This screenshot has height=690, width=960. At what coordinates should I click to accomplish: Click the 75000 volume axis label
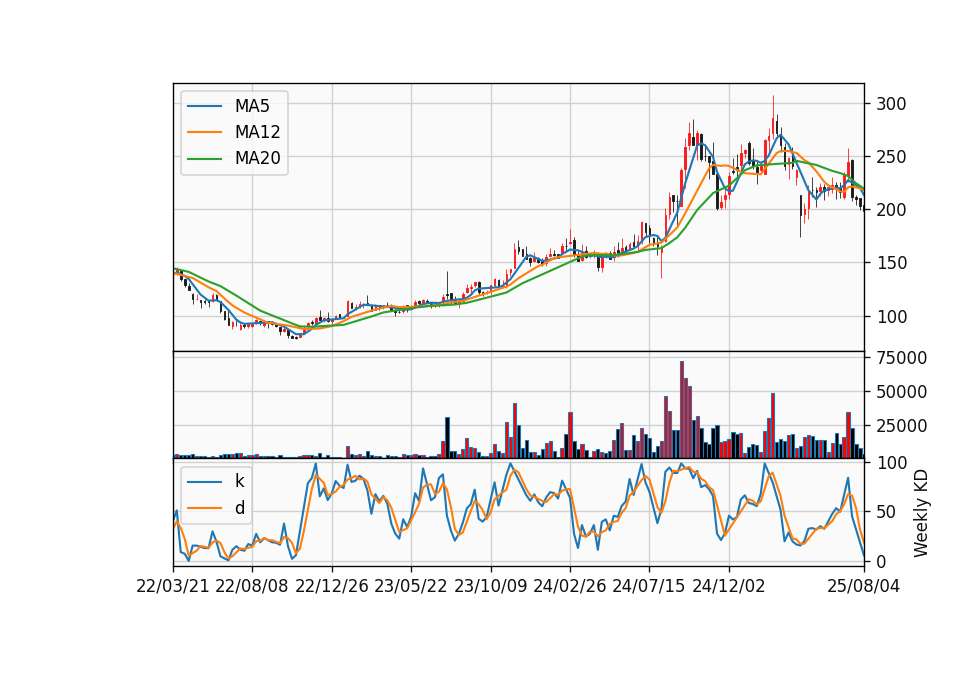coord(901,358)
